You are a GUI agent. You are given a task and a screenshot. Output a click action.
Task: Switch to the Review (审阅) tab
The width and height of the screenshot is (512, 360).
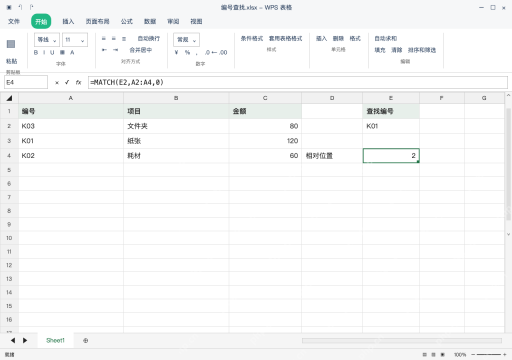click(x=173, y=21)
